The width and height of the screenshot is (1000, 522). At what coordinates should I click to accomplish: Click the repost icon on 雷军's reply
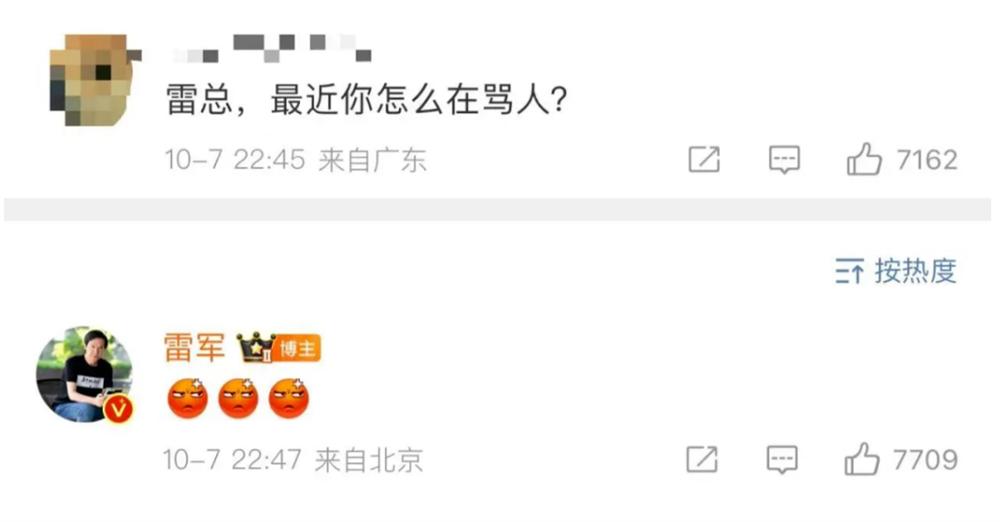point(702,459)
